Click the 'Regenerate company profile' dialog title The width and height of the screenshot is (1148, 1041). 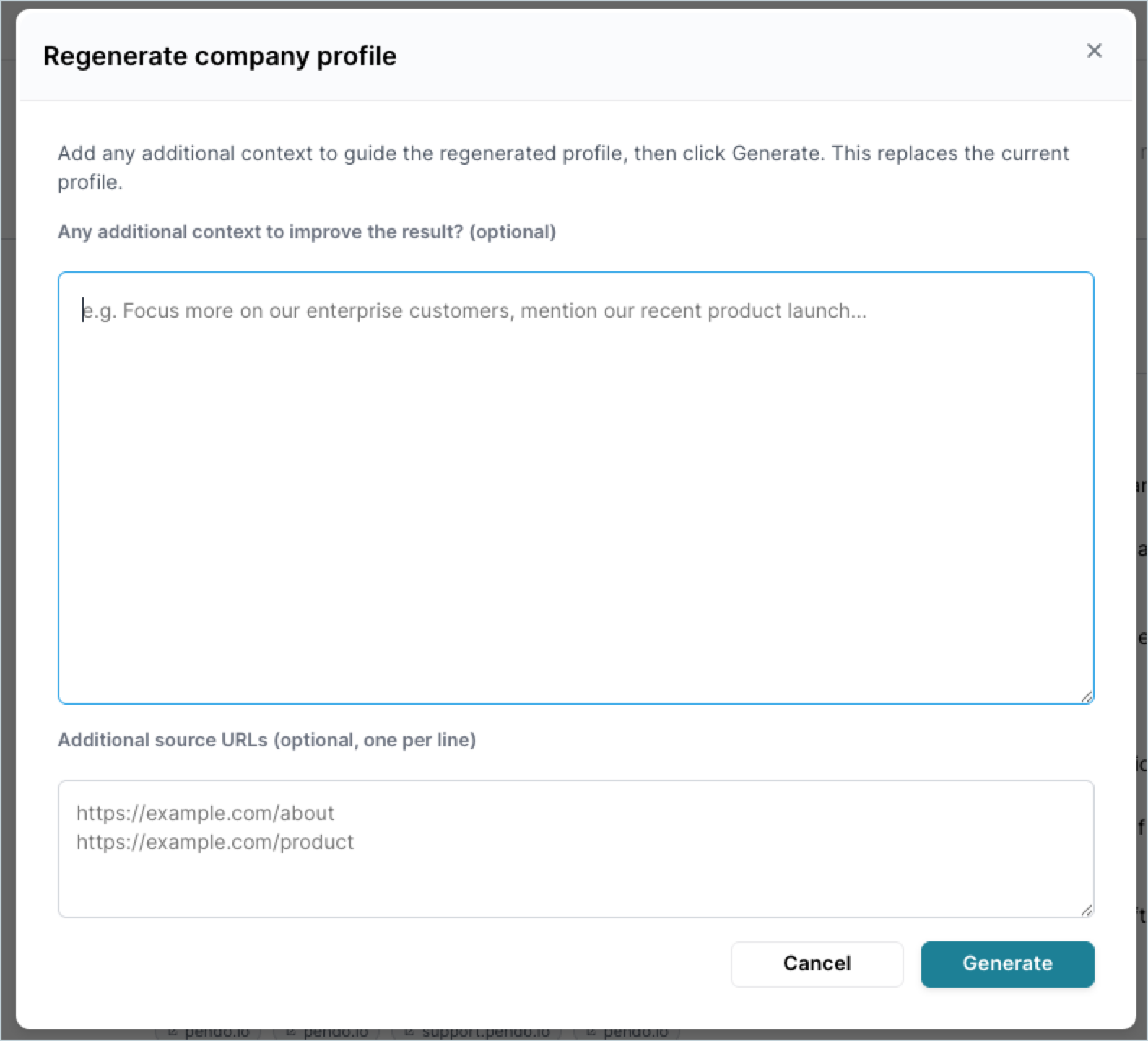(x=219, y=56)
